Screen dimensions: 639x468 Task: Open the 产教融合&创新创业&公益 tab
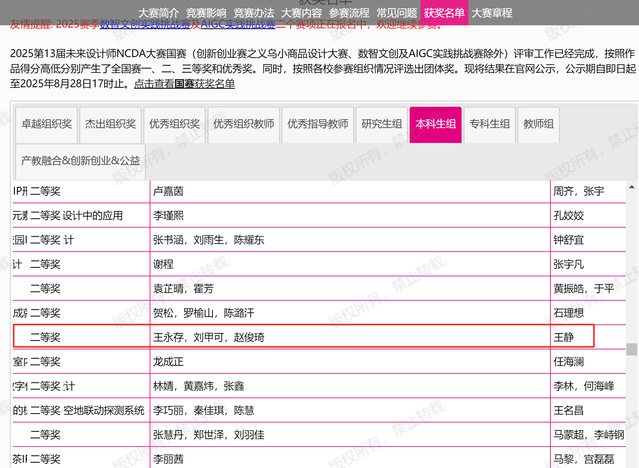click(81, 160)
